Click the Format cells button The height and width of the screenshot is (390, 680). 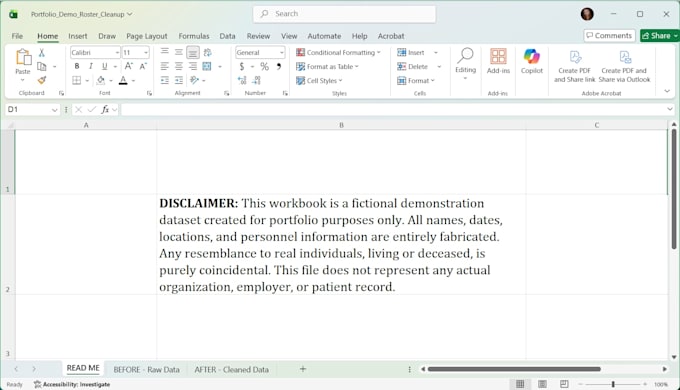click(415, 80)
